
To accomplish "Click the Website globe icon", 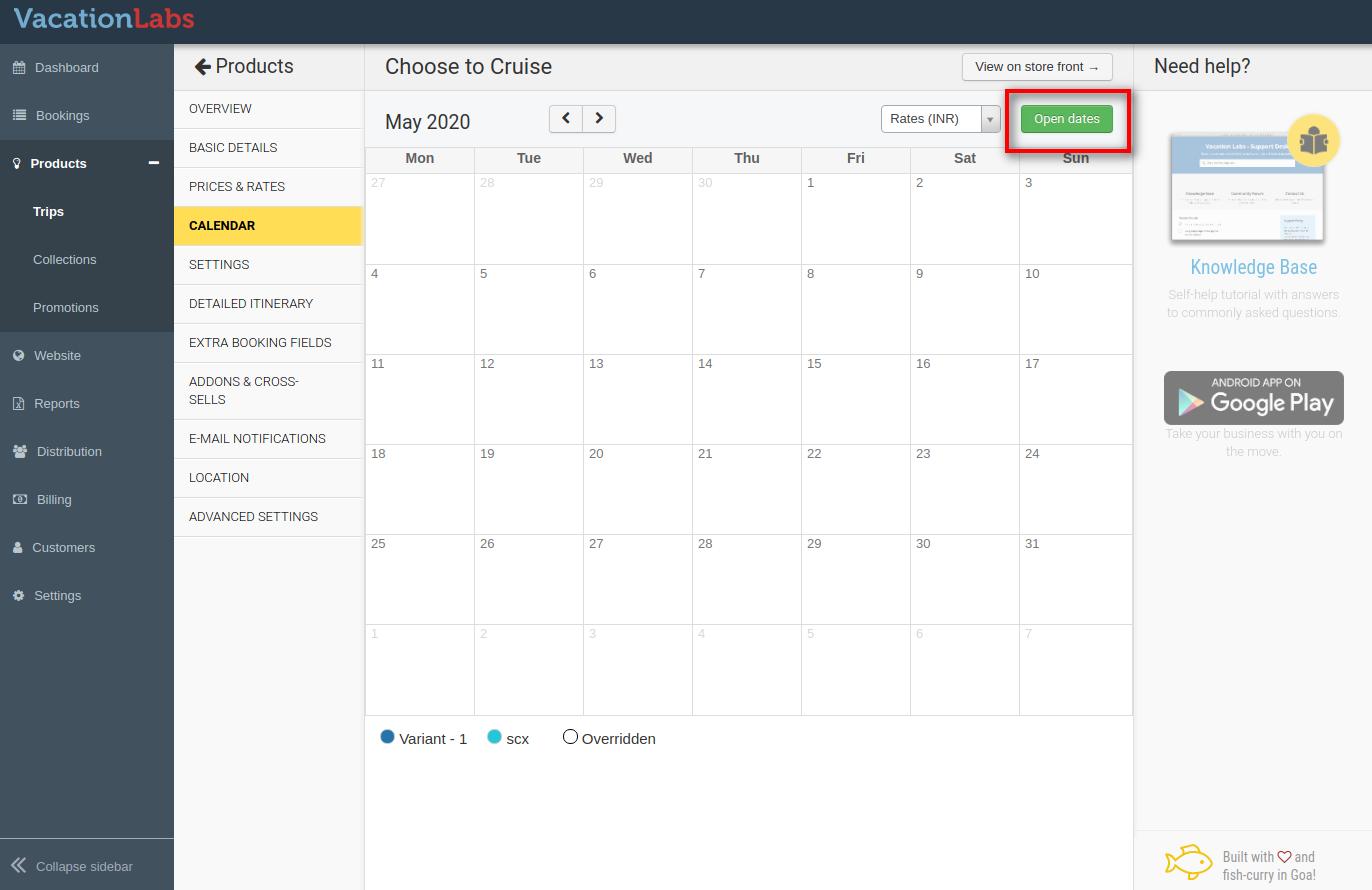I will pyautogui.click(x=19, y=356).
